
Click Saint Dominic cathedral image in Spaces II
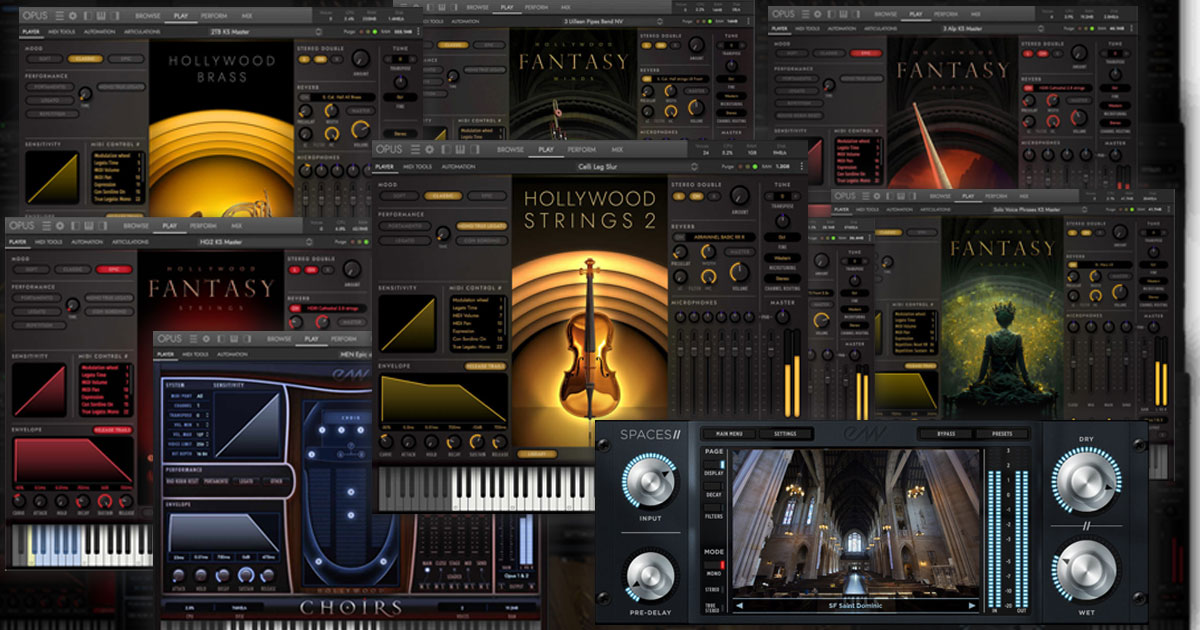[x=856, y=521]
